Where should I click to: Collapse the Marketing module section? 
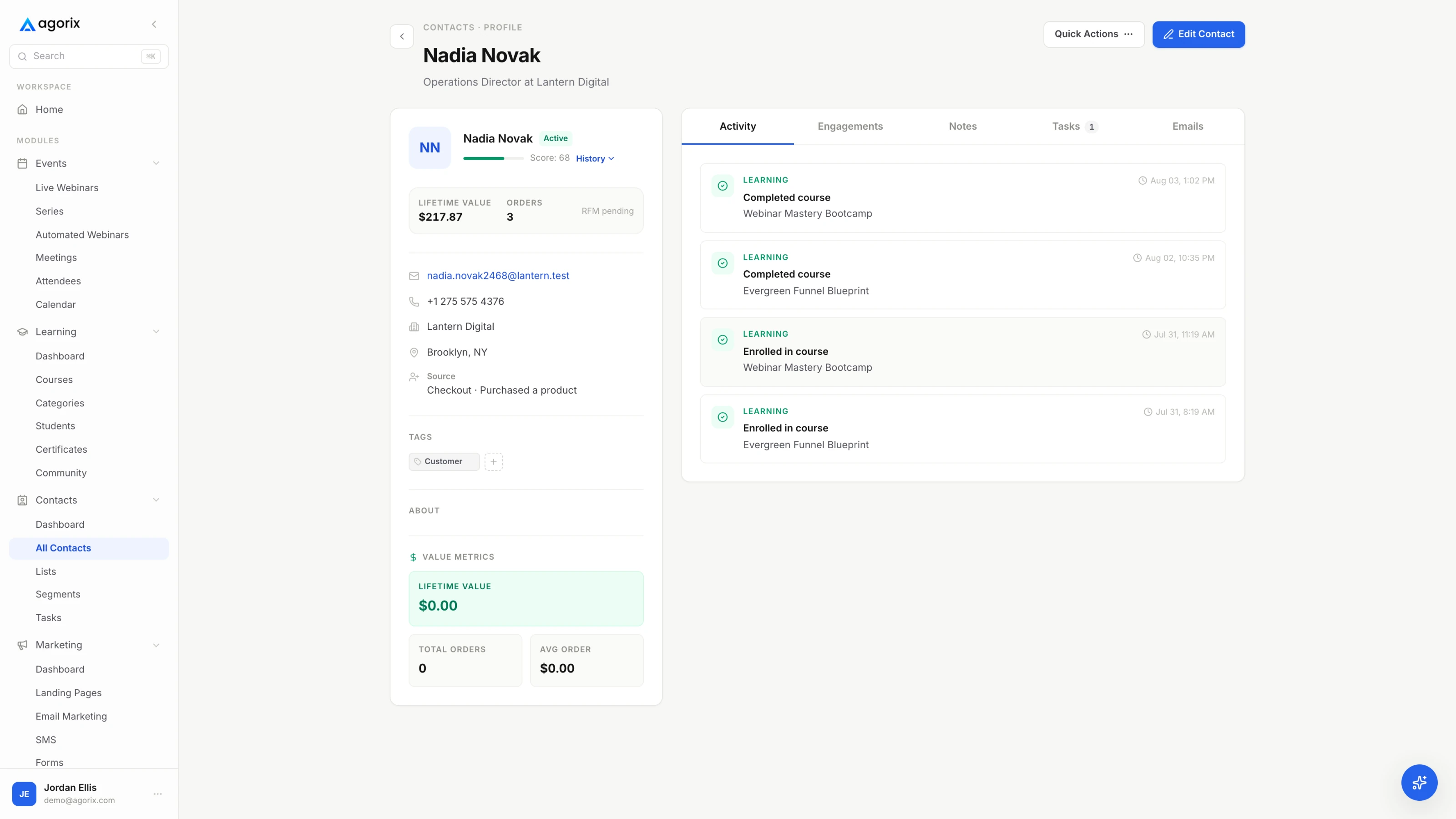tap(156, 645)
